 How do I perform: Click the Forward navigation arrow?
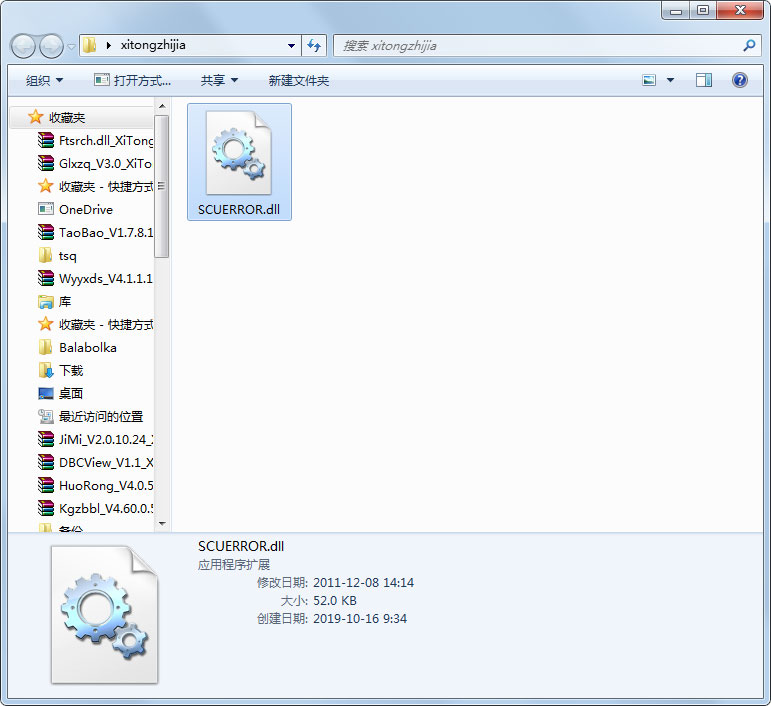point(51,45)
